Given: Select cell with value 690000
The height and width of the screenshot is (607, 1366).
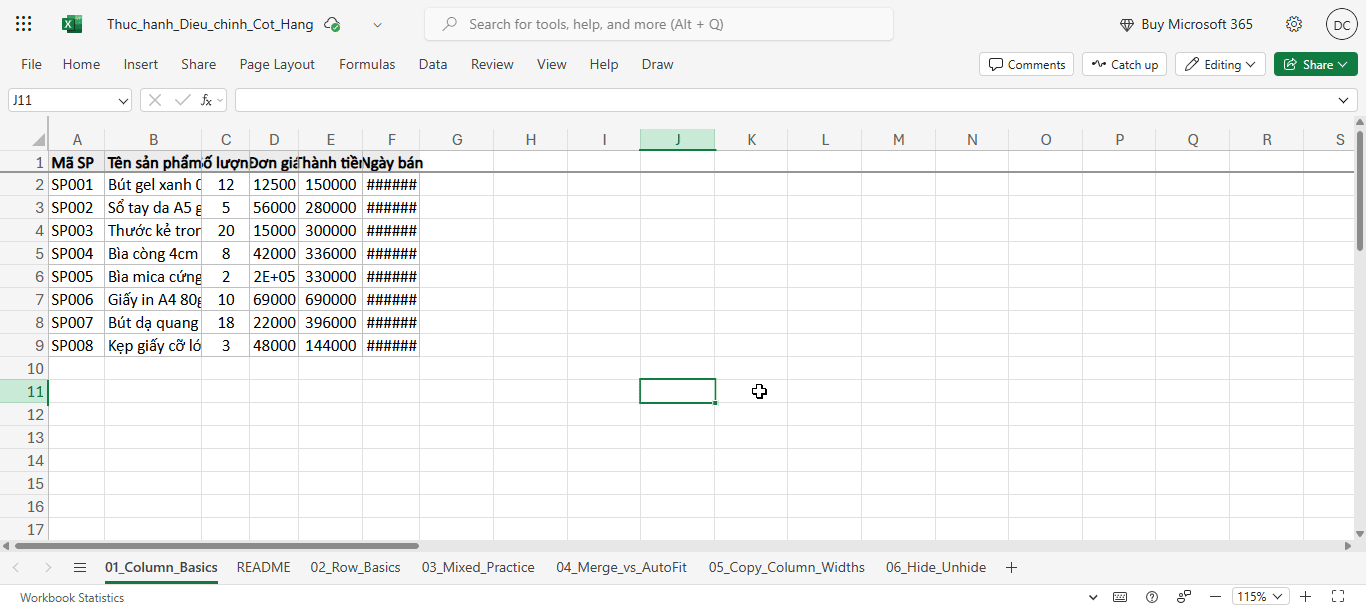Looking at the screenshot, I should point(331,300).
